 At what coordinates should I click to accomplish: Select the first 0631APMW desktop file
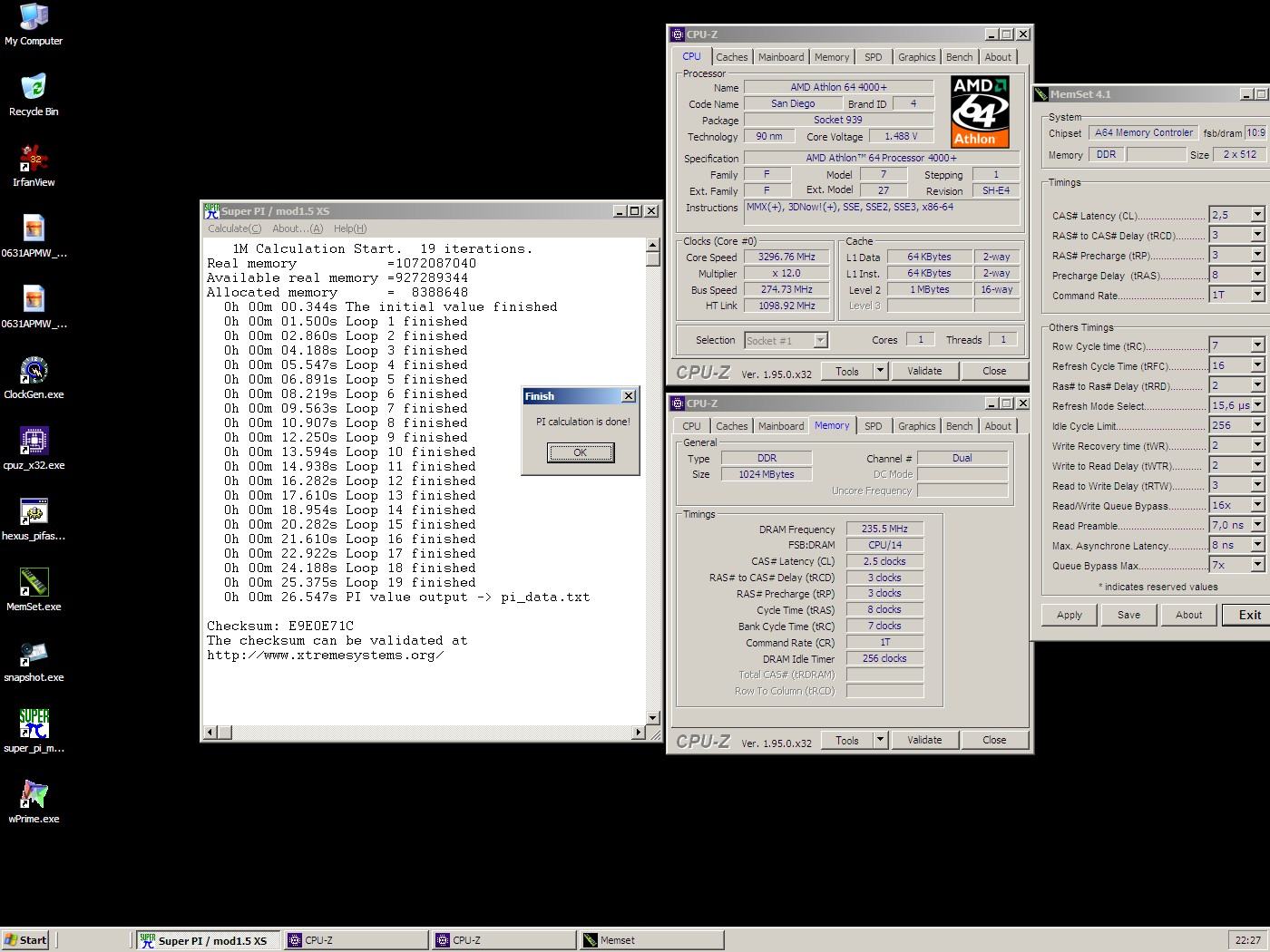point(34,237)
